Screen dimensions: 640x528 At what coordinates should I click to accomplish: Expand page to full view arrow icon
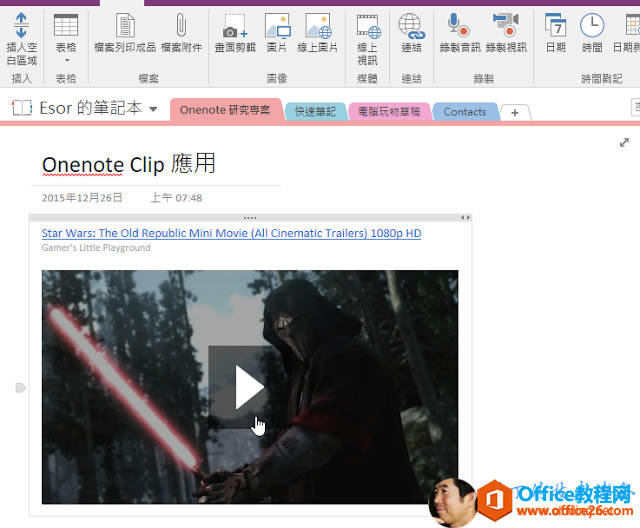click(x=624, y=142)
